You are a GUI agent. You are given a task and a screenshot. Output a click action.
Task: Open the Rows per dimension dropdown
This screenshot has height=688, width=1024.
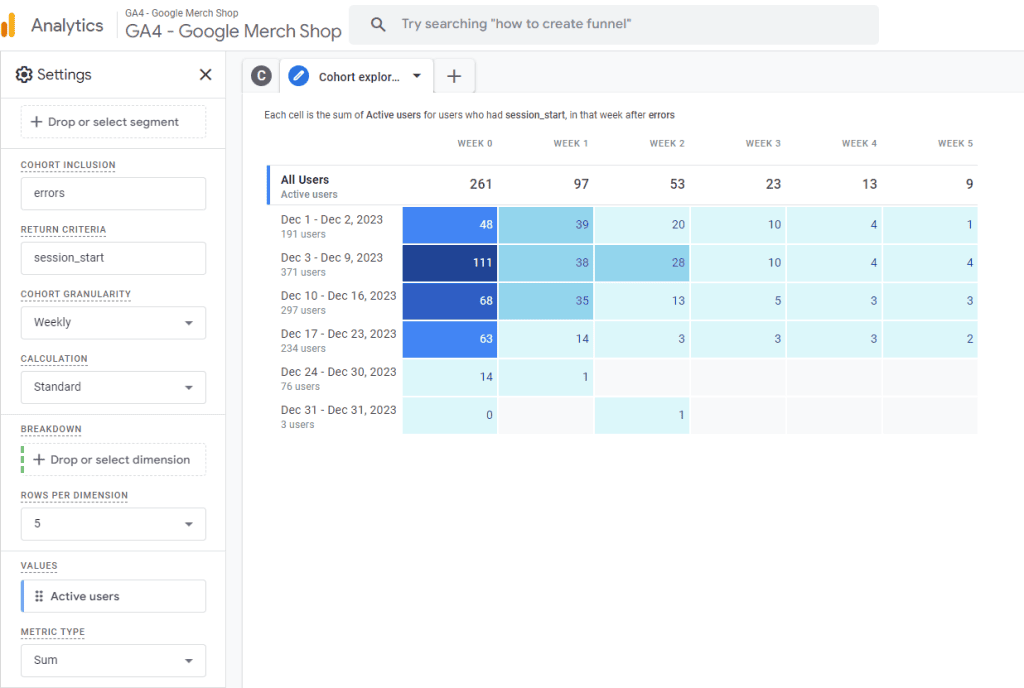tap(113, 523)
